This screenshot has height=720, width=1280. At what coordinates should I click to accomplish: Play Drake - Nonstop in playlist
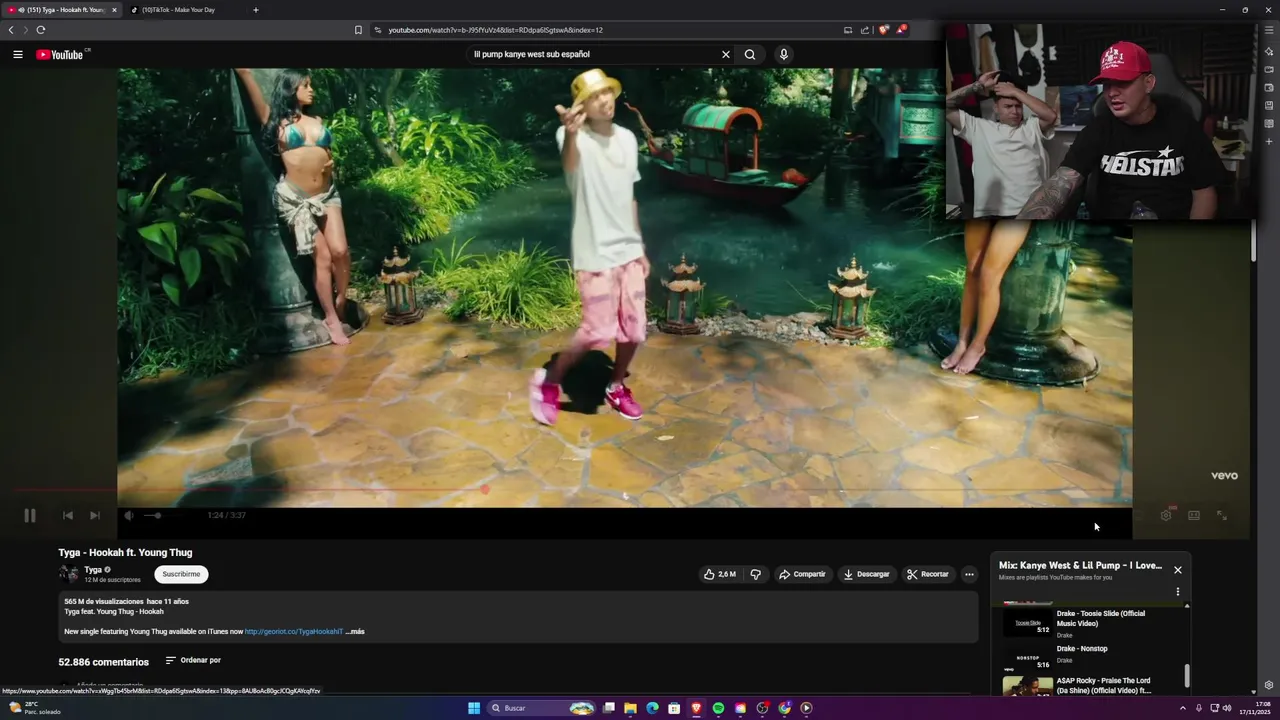tap(1090, 656)
